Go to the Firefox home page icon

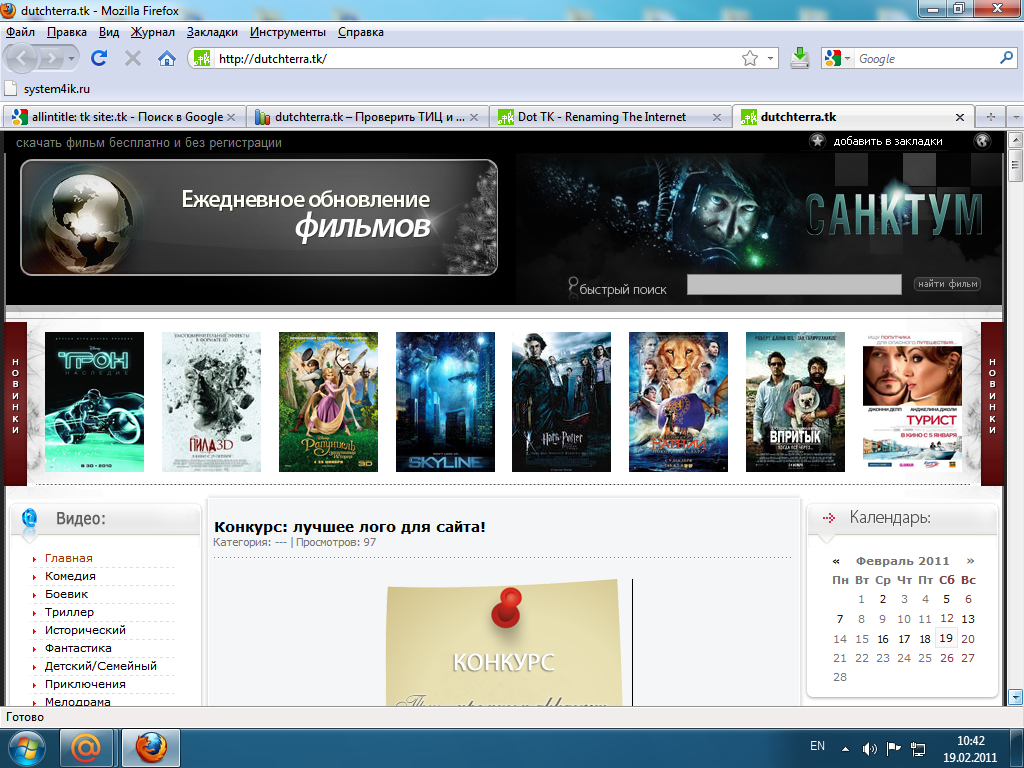click(167, 59)
